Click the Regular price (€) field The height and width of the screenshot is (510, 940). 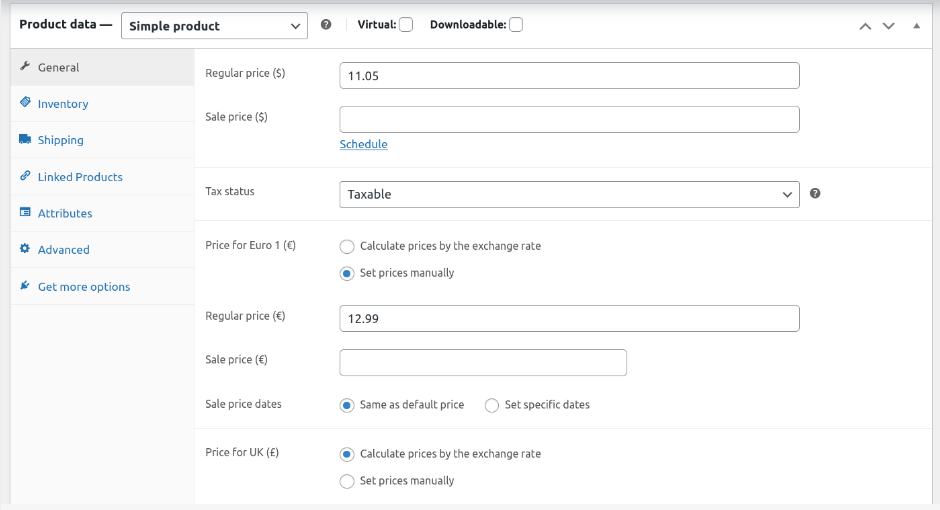(x=569, y=318)
